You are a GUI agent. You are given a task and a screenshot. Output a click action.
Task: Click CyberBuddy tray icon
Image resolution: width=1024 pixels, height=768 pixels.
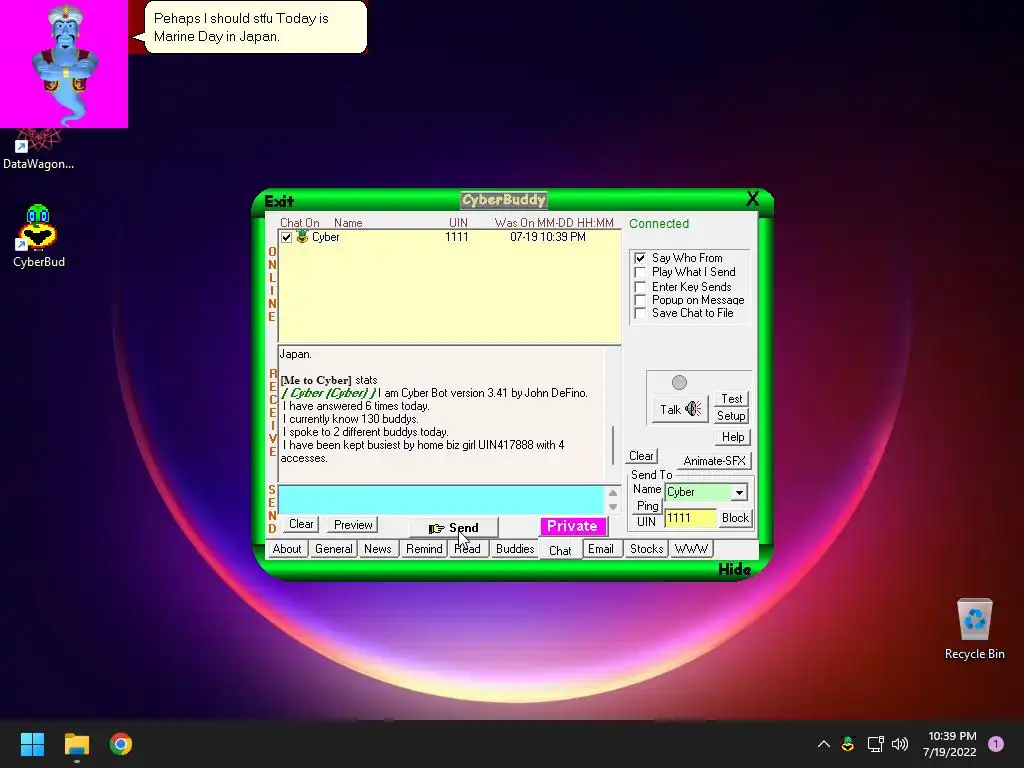[x=848, y=744]
